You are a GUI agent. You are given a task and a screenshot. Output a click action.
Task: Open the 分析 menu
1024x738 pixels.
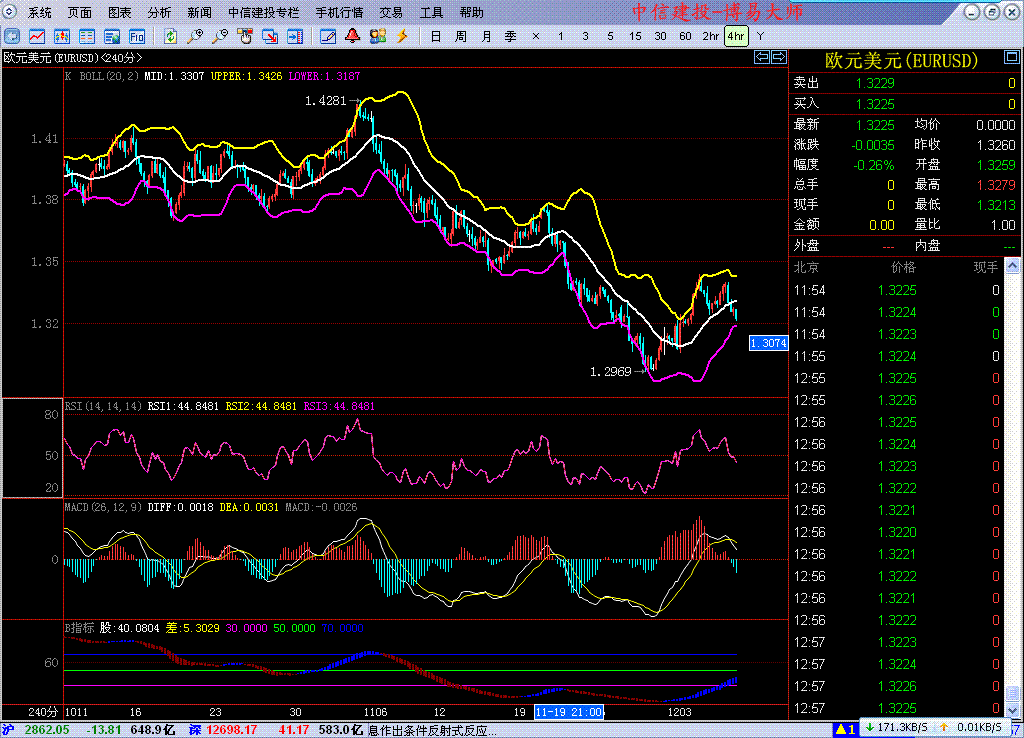[159, 13]
